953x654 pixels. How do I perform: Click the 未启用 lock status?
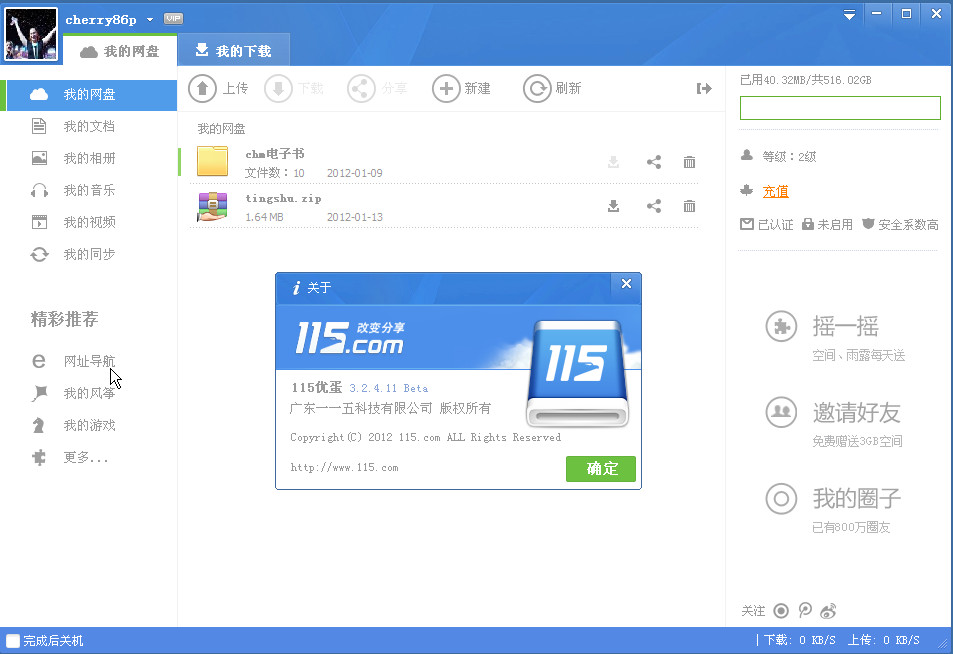pos(827,224)
